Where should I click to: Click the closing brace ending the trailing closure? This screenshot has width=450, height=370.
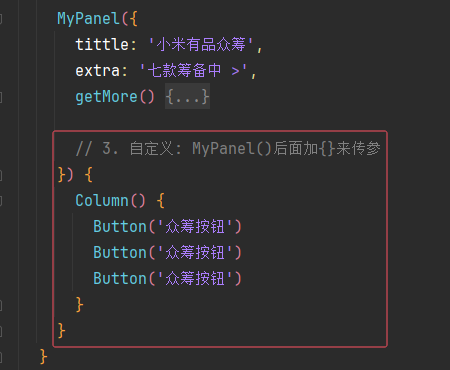61,331
